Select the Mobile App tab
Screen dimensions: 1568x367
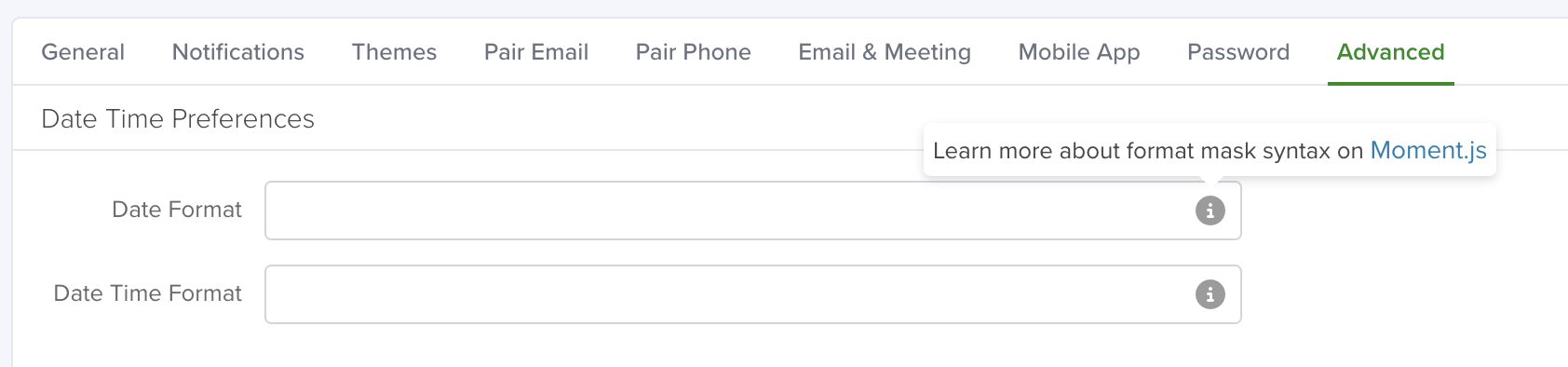[x=1079, y=52]
